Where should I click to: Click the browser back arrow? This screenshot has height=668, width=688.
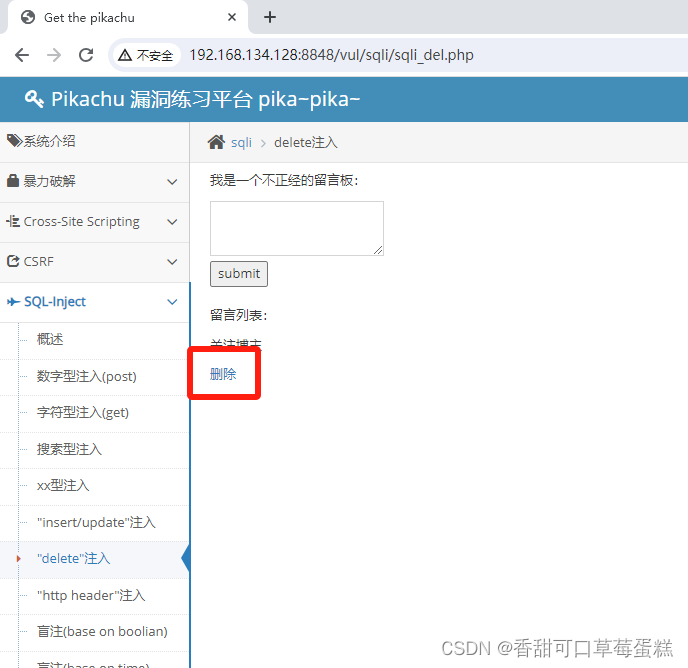coord(22,55)
